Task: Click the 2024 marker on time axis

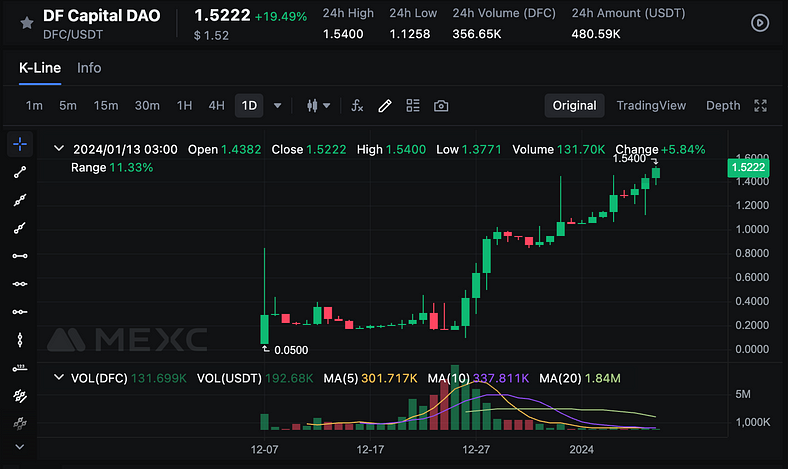Action: pyautogui.click(x=581, y=449)
